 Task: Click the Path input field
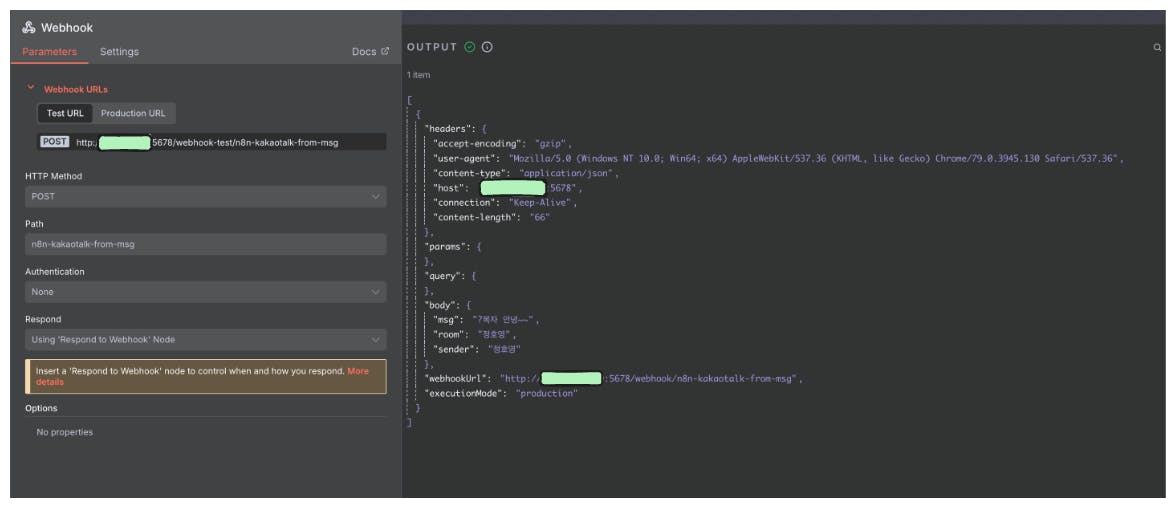tap(205, 244)
